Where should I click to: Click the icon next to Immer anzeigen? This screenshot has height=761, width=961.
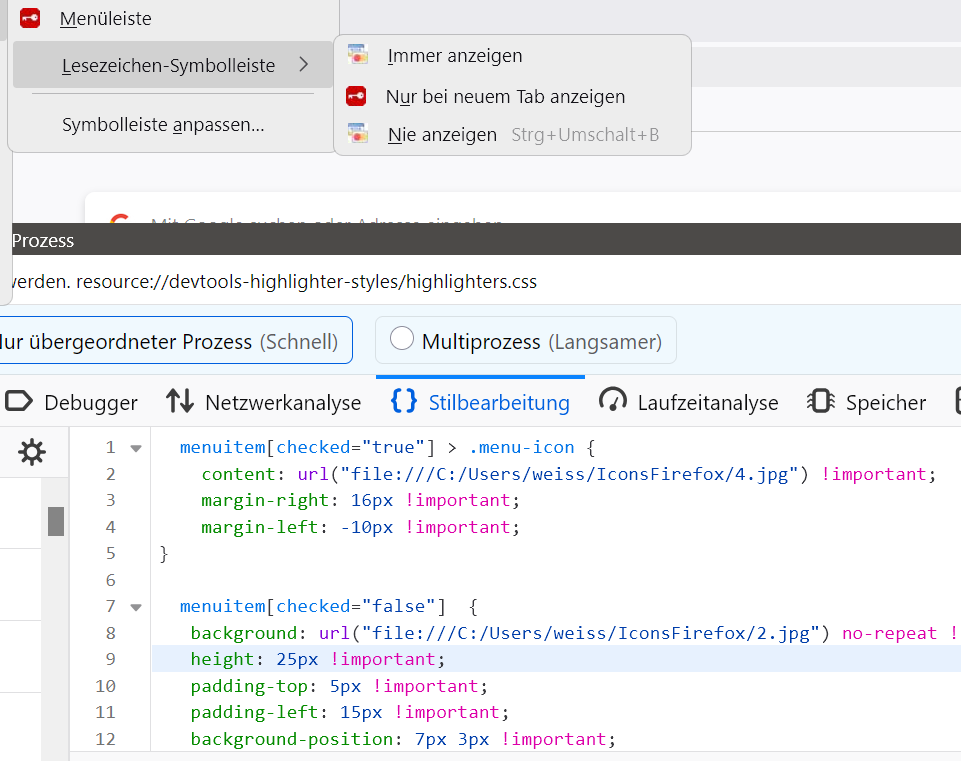(x=358, y=56)
